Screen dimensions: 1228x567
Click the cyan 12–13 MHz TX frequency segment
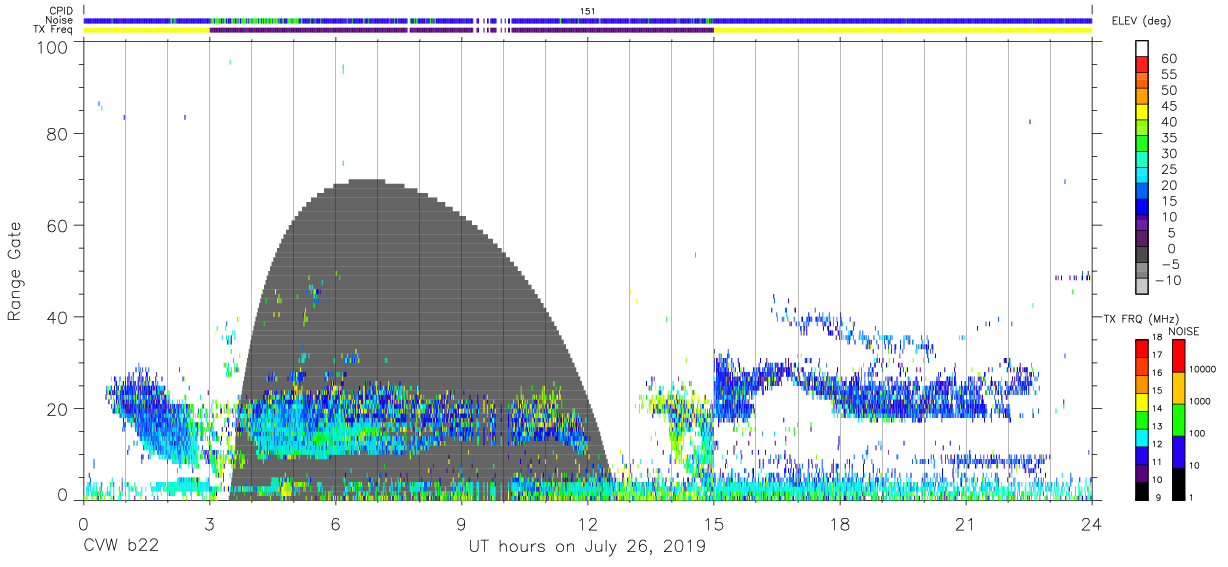click(x=1142, y=436)
